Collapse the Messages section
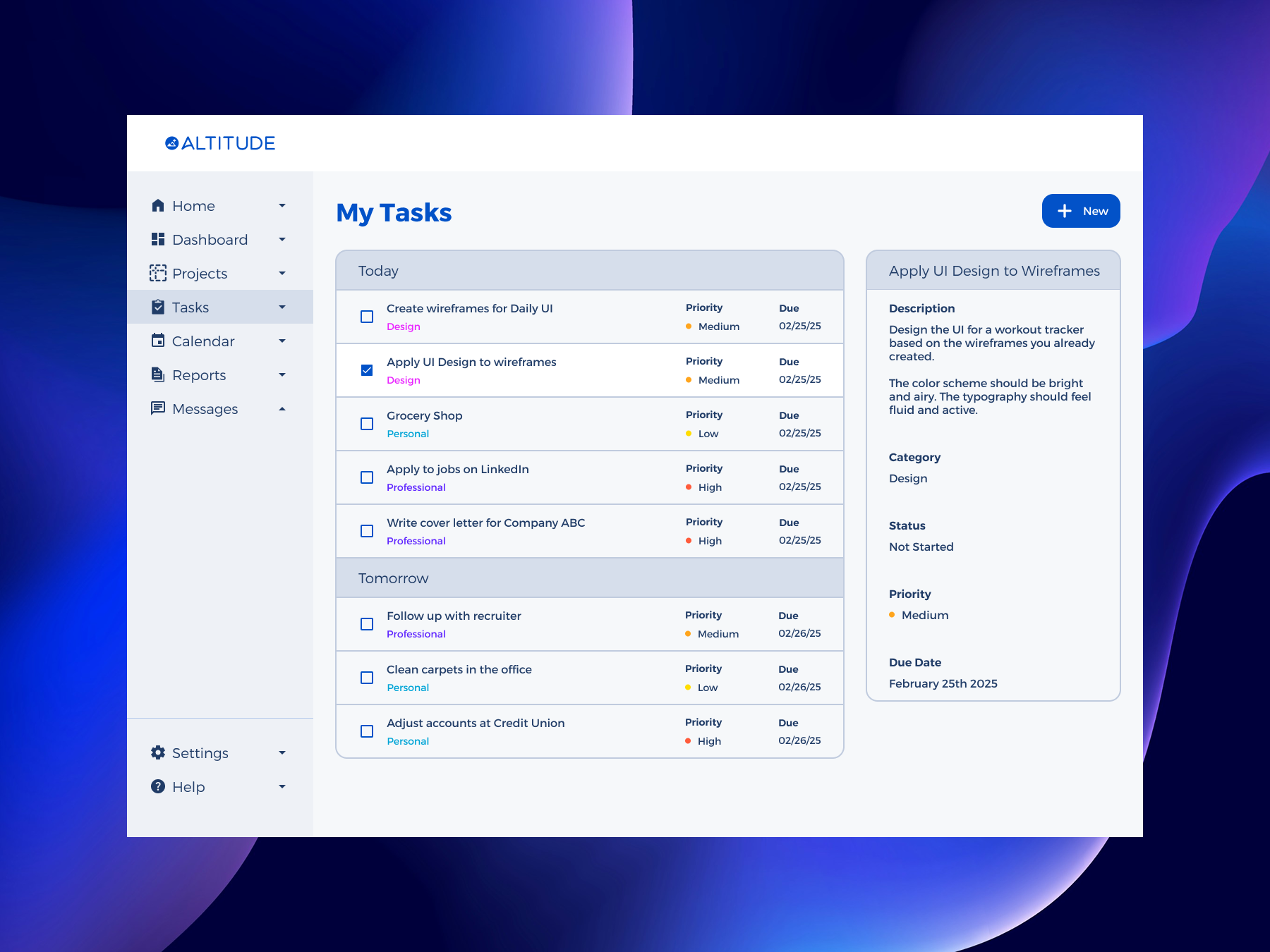 [282, 408]
